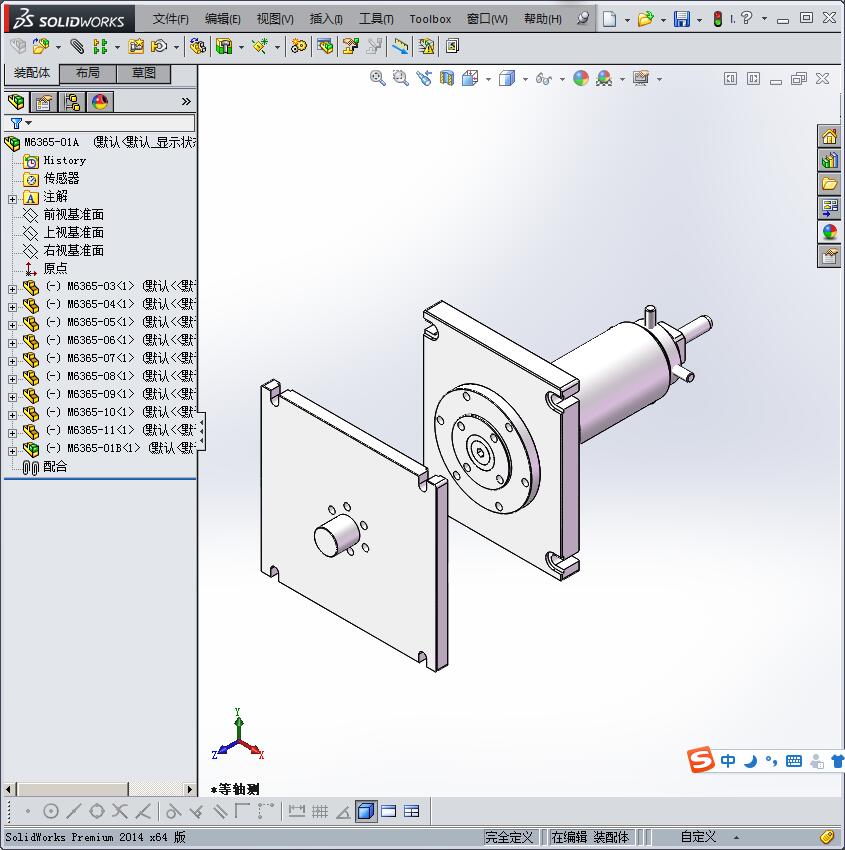This screenshot has height=850, width=845.
Task: Click Zoom to Area icon
Action: [x=401, y=79]
